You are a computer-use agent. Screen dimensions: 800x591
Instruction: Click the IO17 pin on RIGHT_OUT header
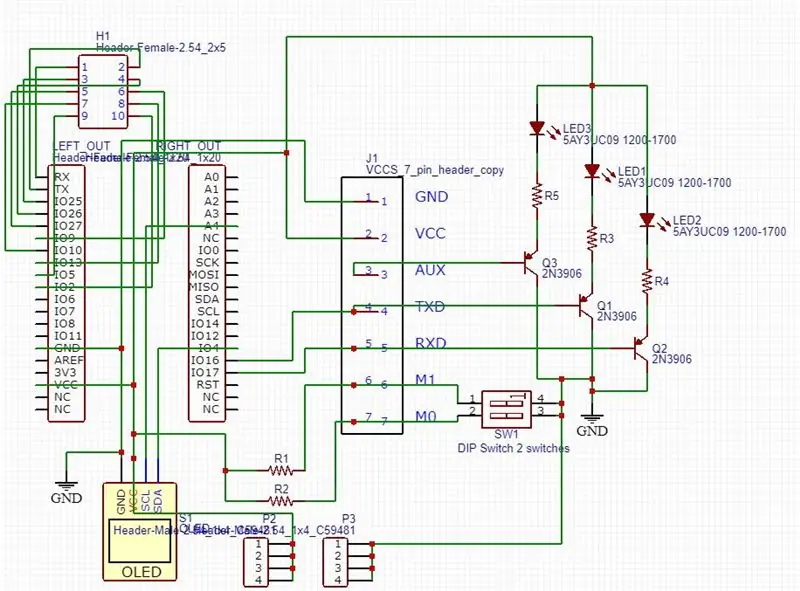(x=205, y=373)
